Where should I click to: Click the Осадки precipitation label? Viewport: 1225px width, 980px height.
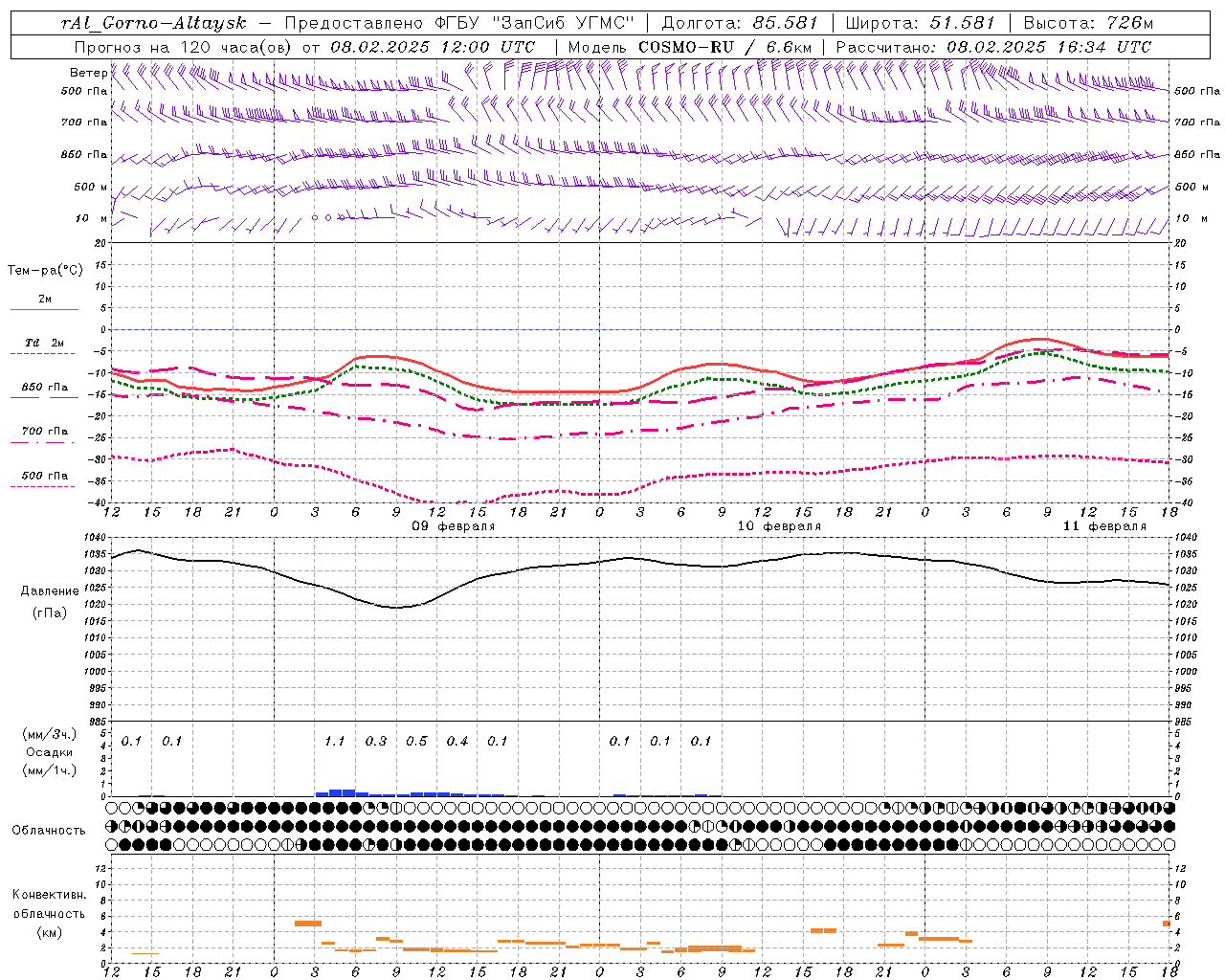tap(50, 752)
